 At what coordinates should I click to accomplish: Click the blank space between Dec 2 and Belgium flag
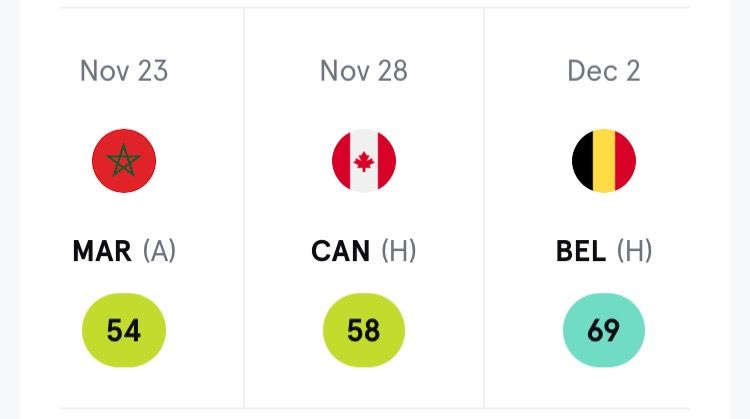(604, 108)
